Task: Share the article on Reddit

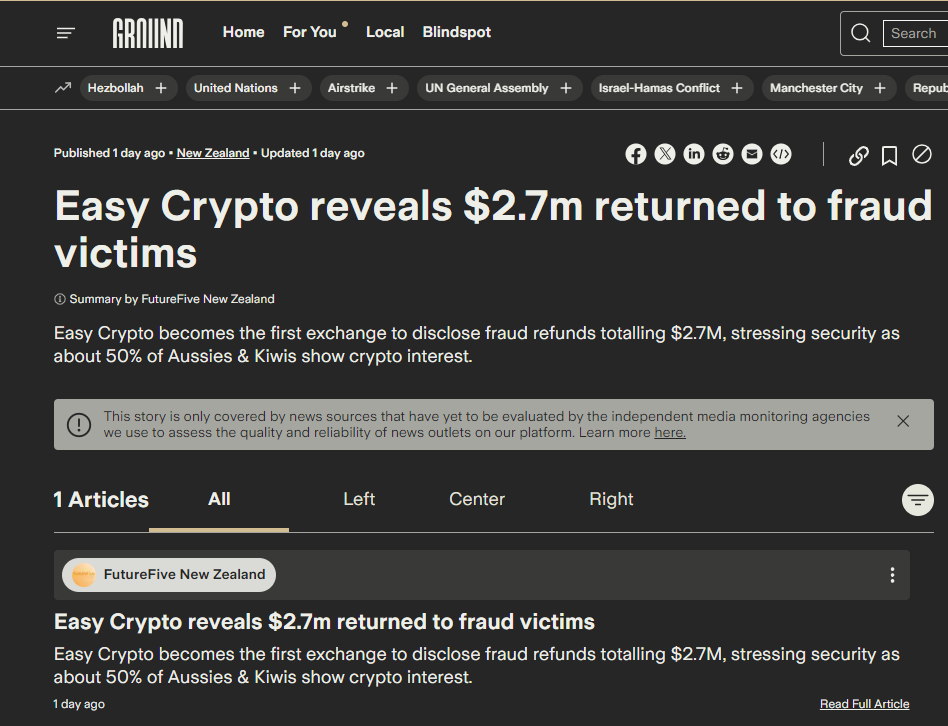Action: [x=723, y=154]
